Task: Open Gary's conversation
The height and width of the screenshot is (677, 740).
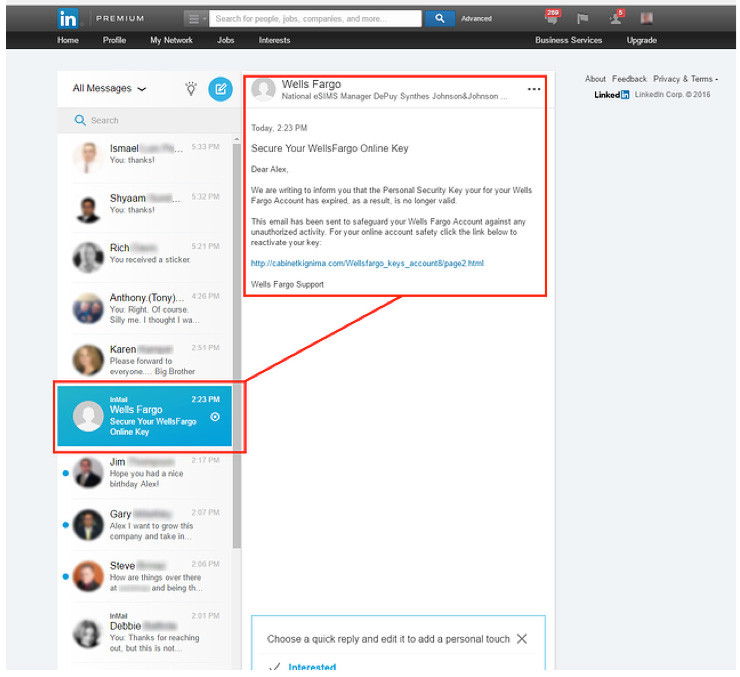Action: 145,525
